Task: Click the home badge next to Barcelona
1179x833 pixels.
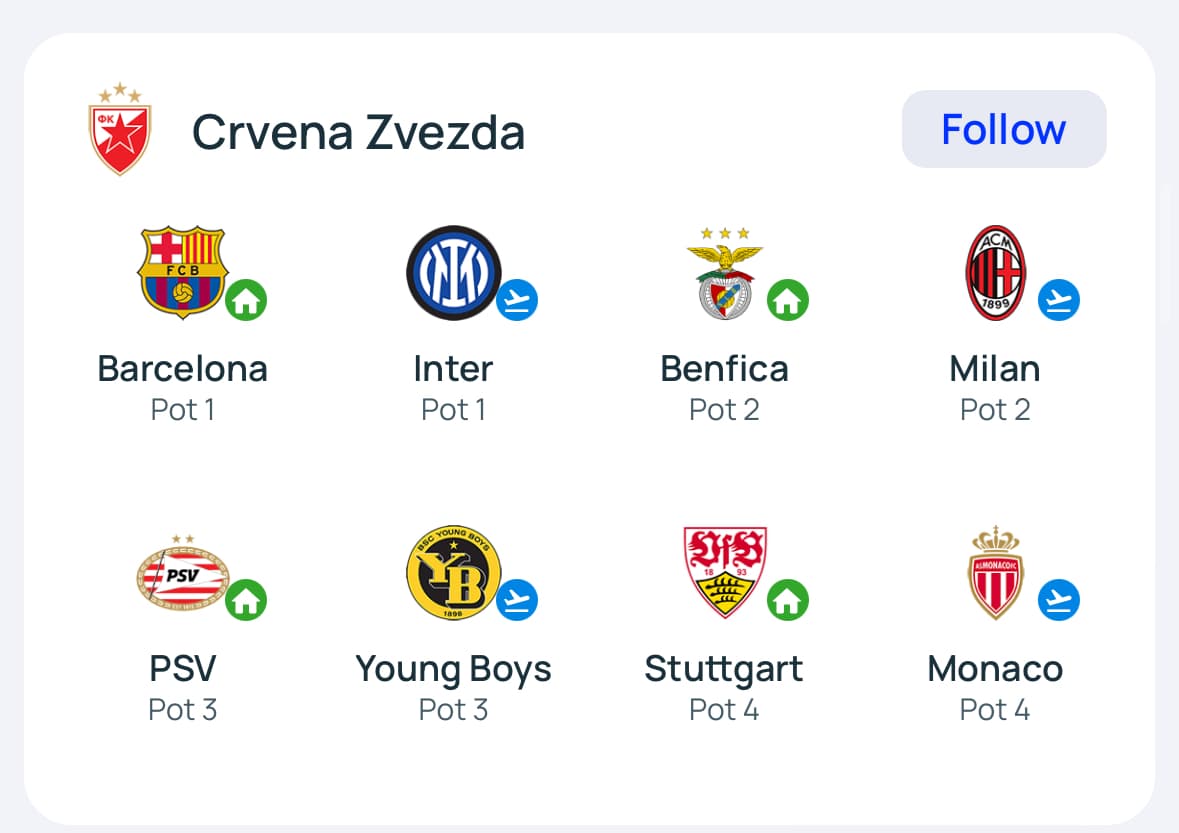Action: (x=246, y=300)
